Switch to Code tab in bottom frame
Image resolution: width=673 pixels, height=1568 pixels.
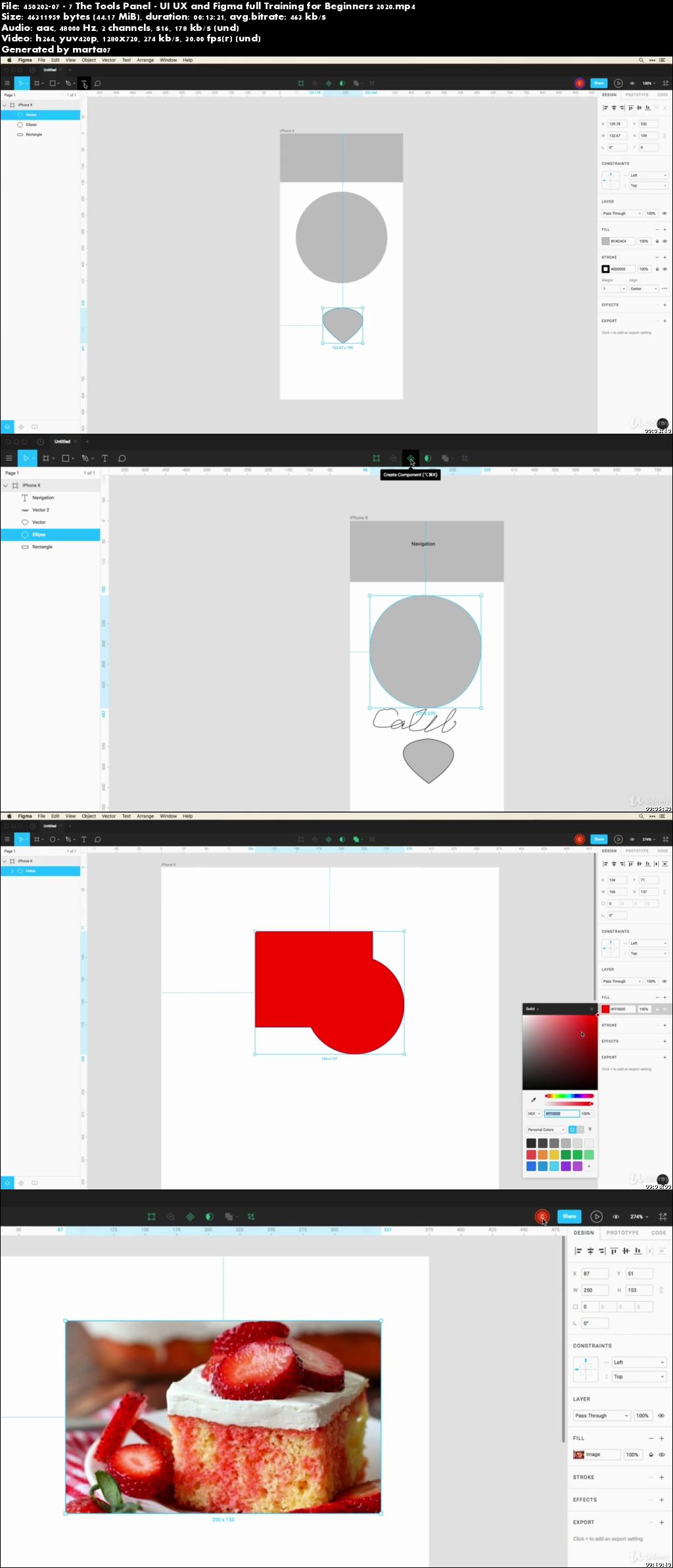(659, 1233)
